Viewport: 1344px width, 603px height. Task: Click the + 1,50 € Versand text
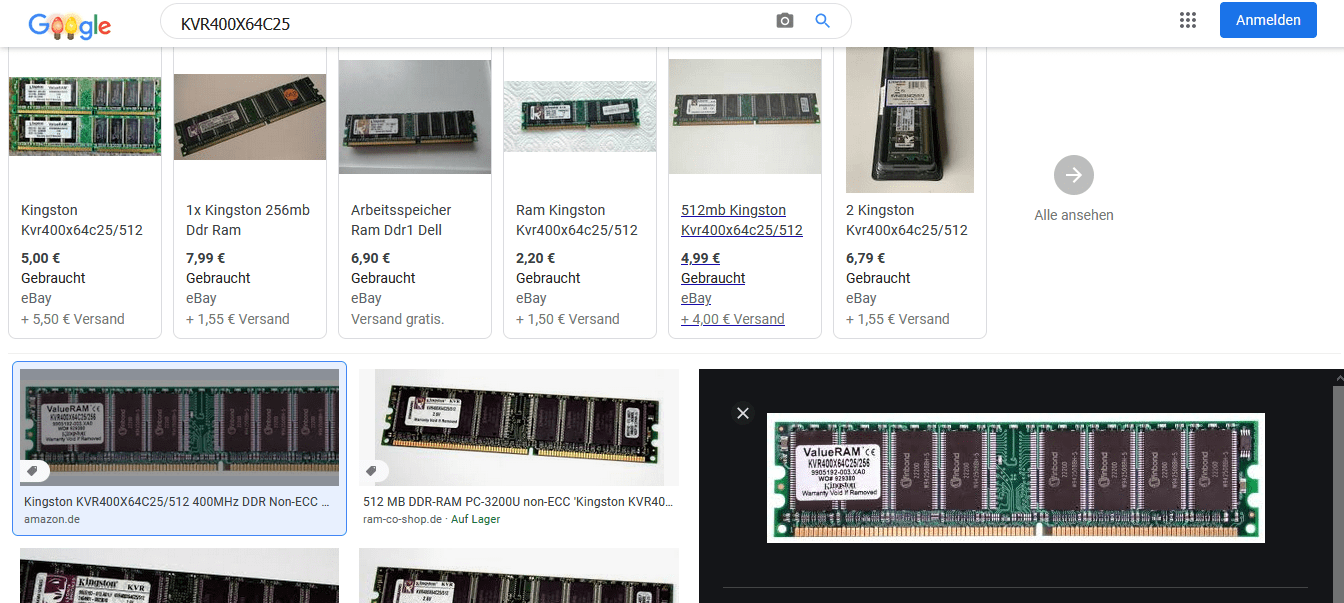(568, 319)
